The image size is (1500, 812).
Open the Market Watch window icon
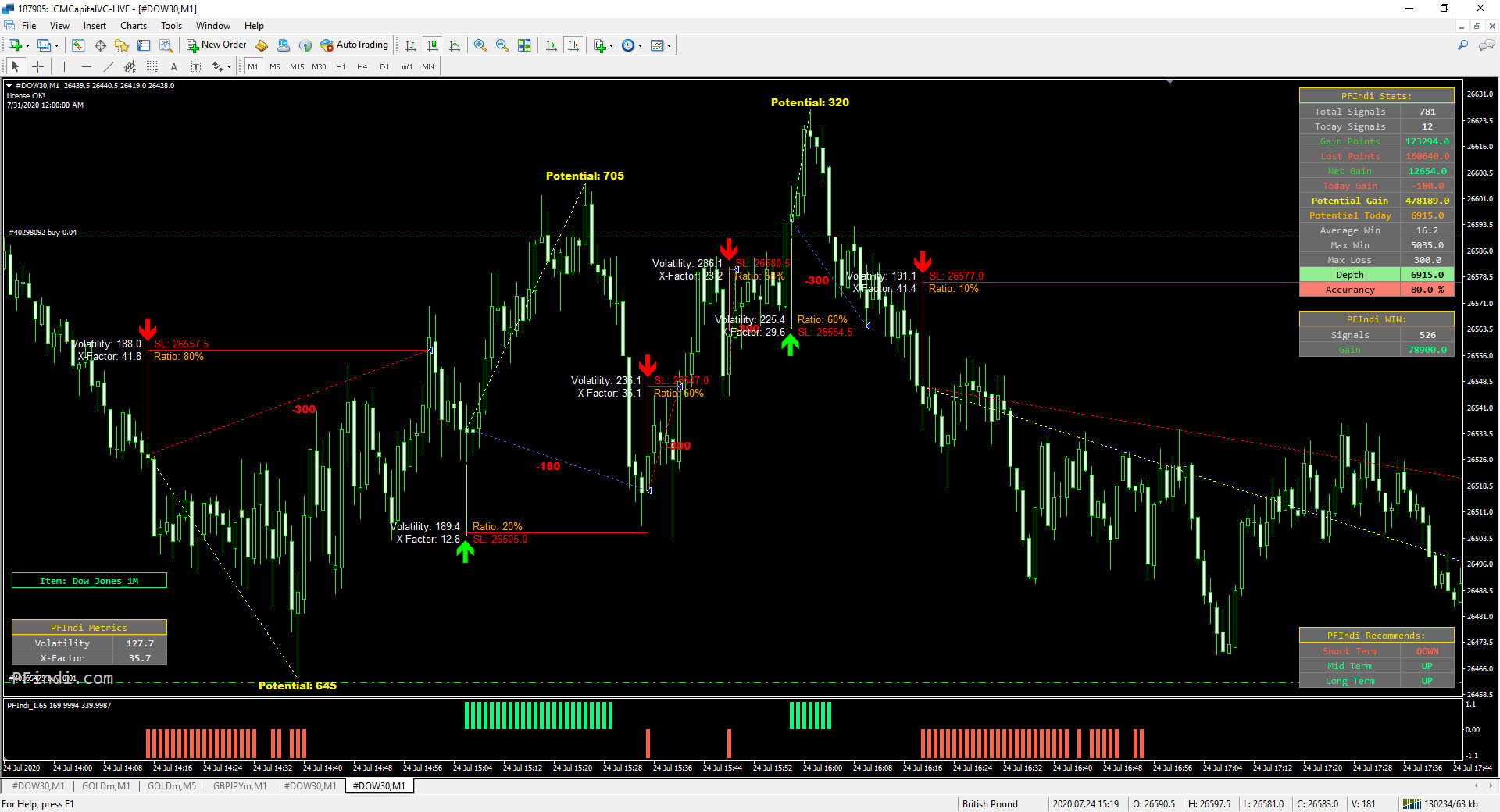(x=78, y=45)
